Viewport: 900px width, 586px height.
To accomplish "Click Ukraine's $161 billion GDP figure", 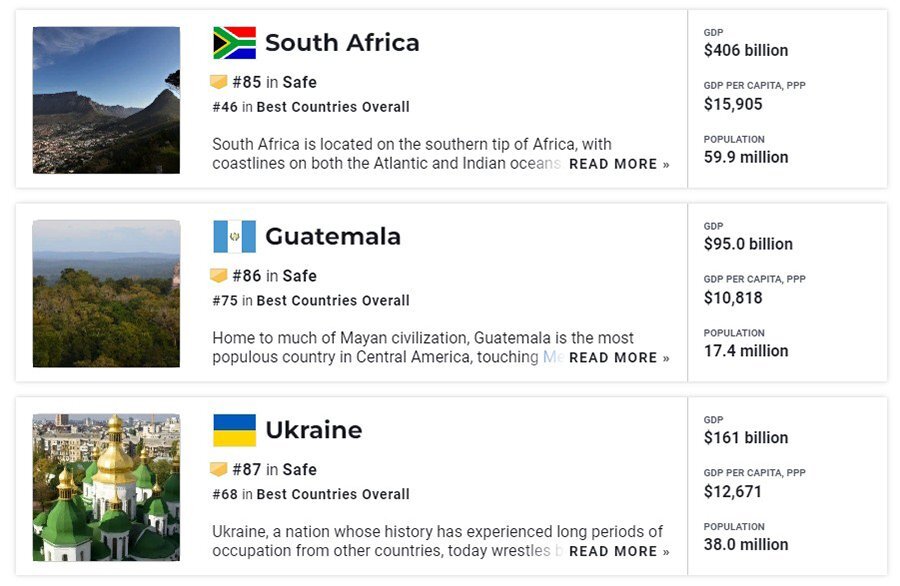I will point(746,438).
